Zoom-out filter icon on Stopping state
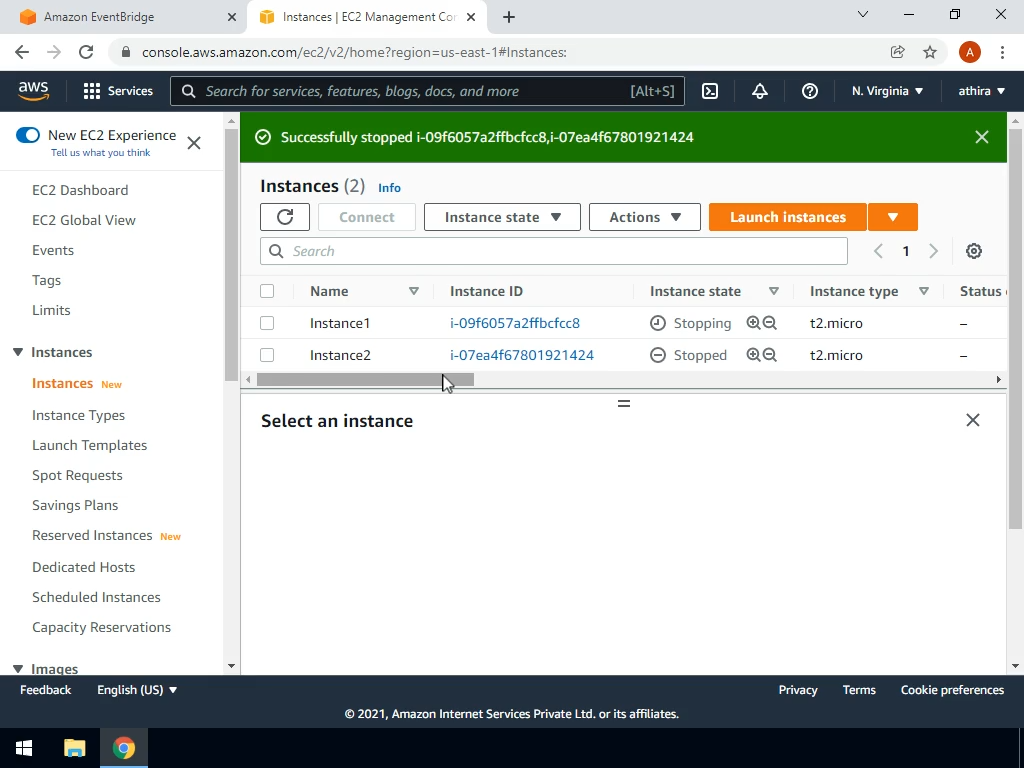The width and height of the screenshot is (1024, 768). click(x=770, y=323)
